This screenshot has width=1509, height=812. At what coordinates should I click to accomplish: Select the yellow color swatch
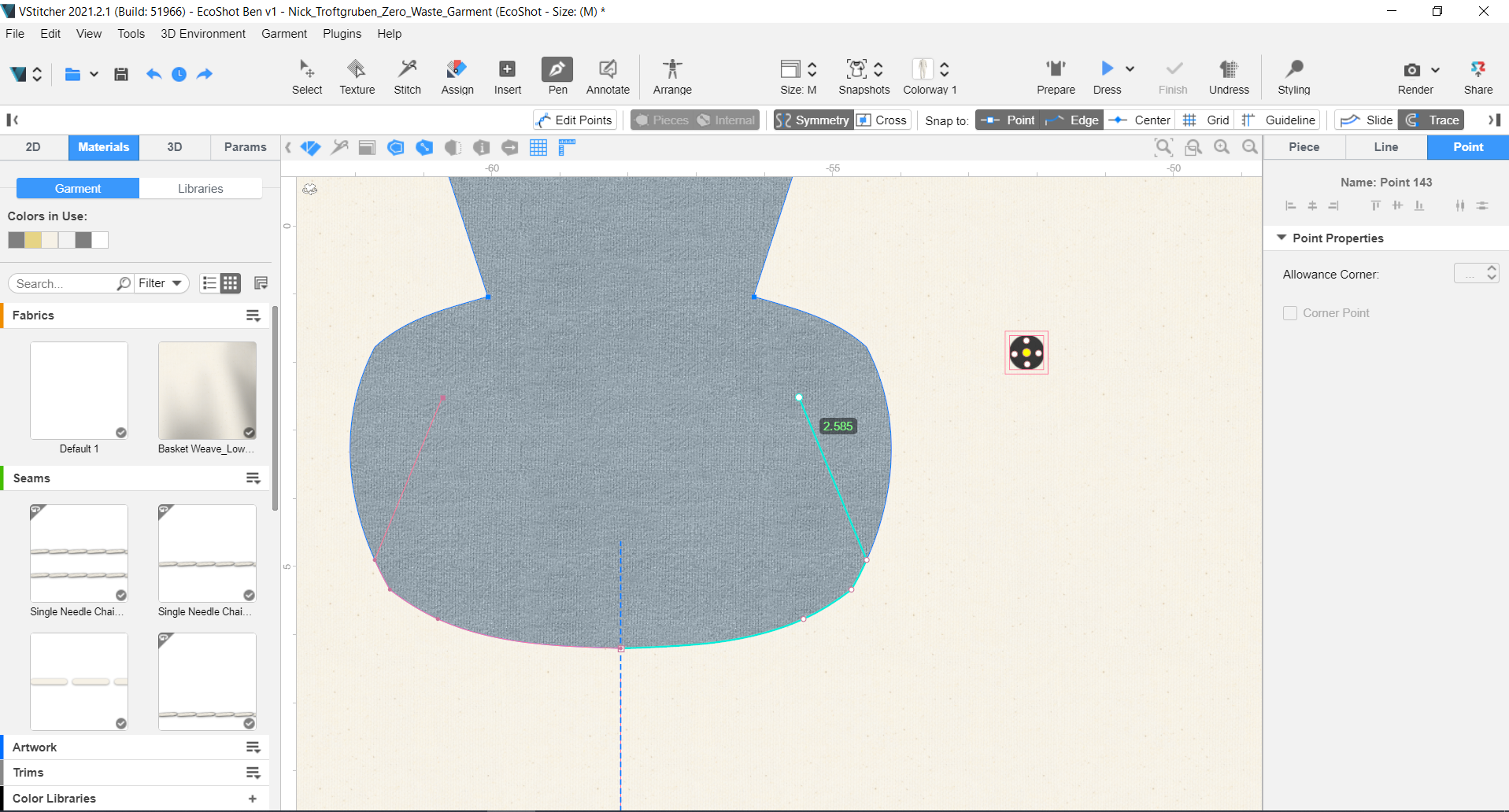(33, 240)
